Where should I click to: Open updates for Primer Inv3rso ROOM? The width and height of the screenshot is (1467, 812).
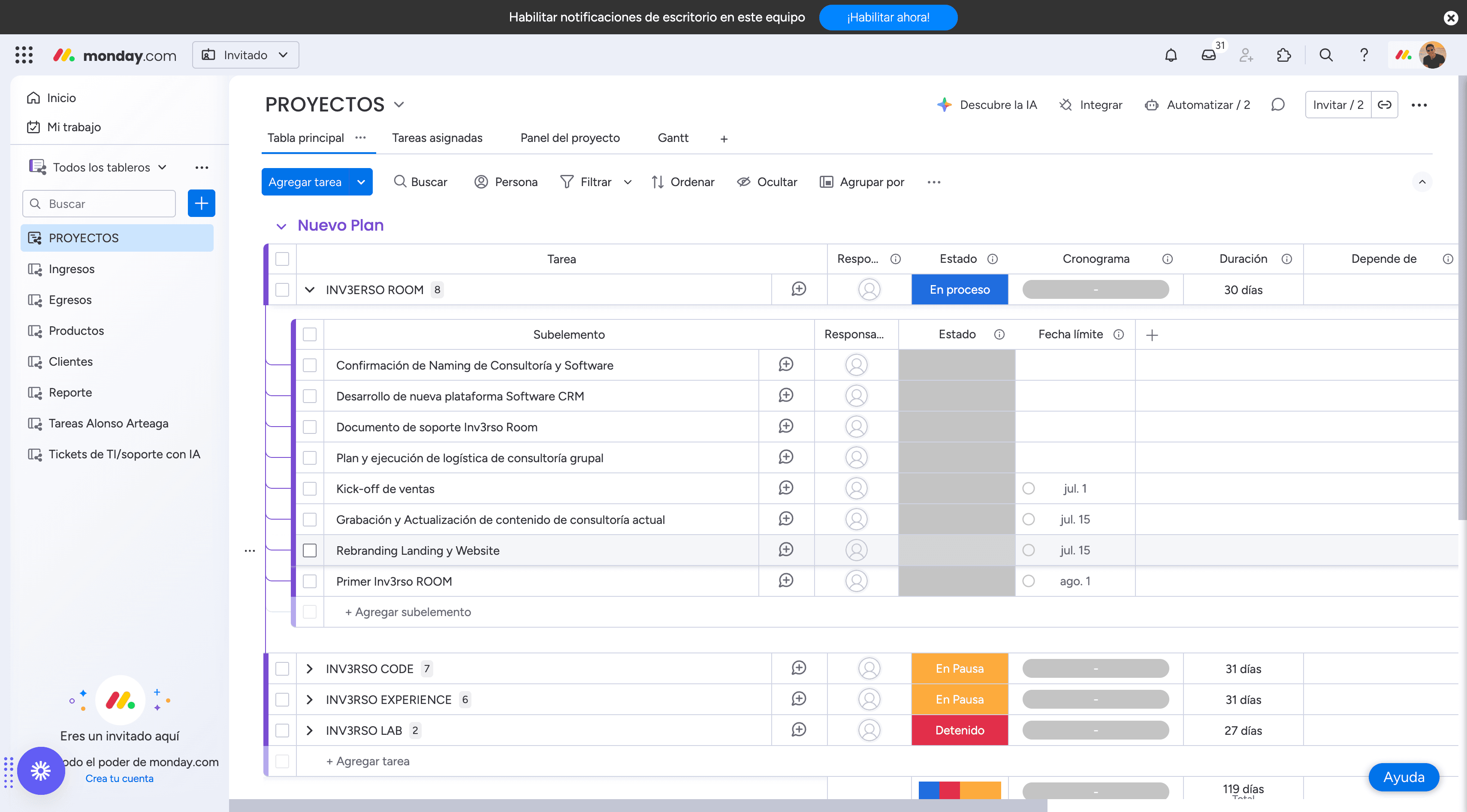[x=786, y=580]
